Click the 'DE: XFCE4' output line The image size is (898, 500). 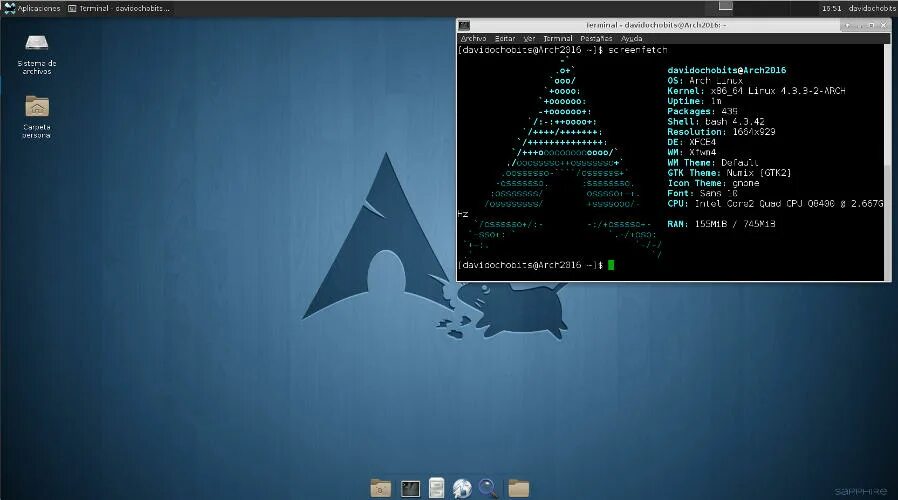pyautogui.click(x=692, y=143)
